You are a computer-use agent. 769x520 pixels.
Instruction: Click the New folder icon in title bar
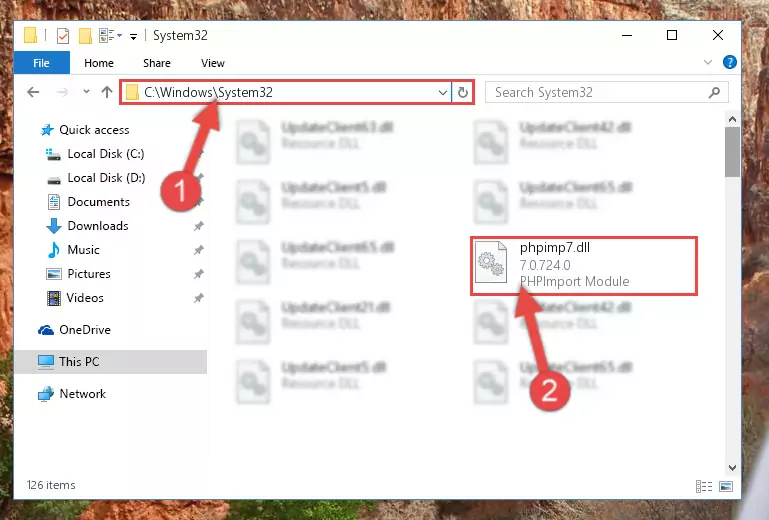85,36
